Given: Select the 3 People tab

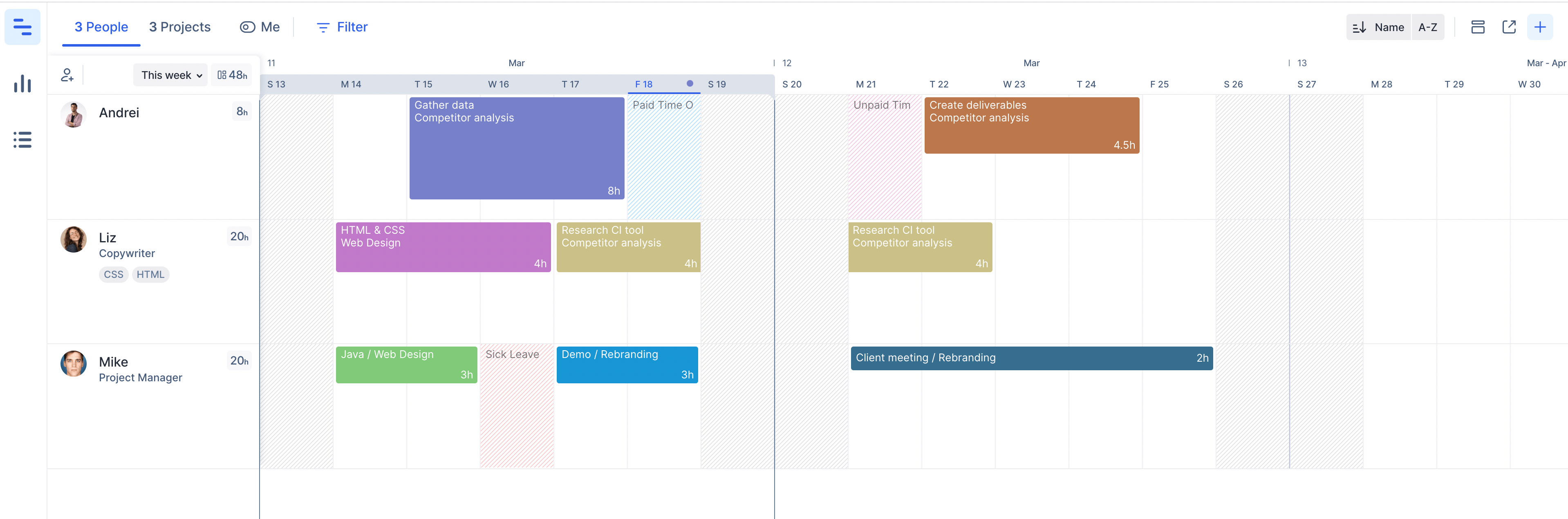Looking at the screenshot, I should (100, 27).
